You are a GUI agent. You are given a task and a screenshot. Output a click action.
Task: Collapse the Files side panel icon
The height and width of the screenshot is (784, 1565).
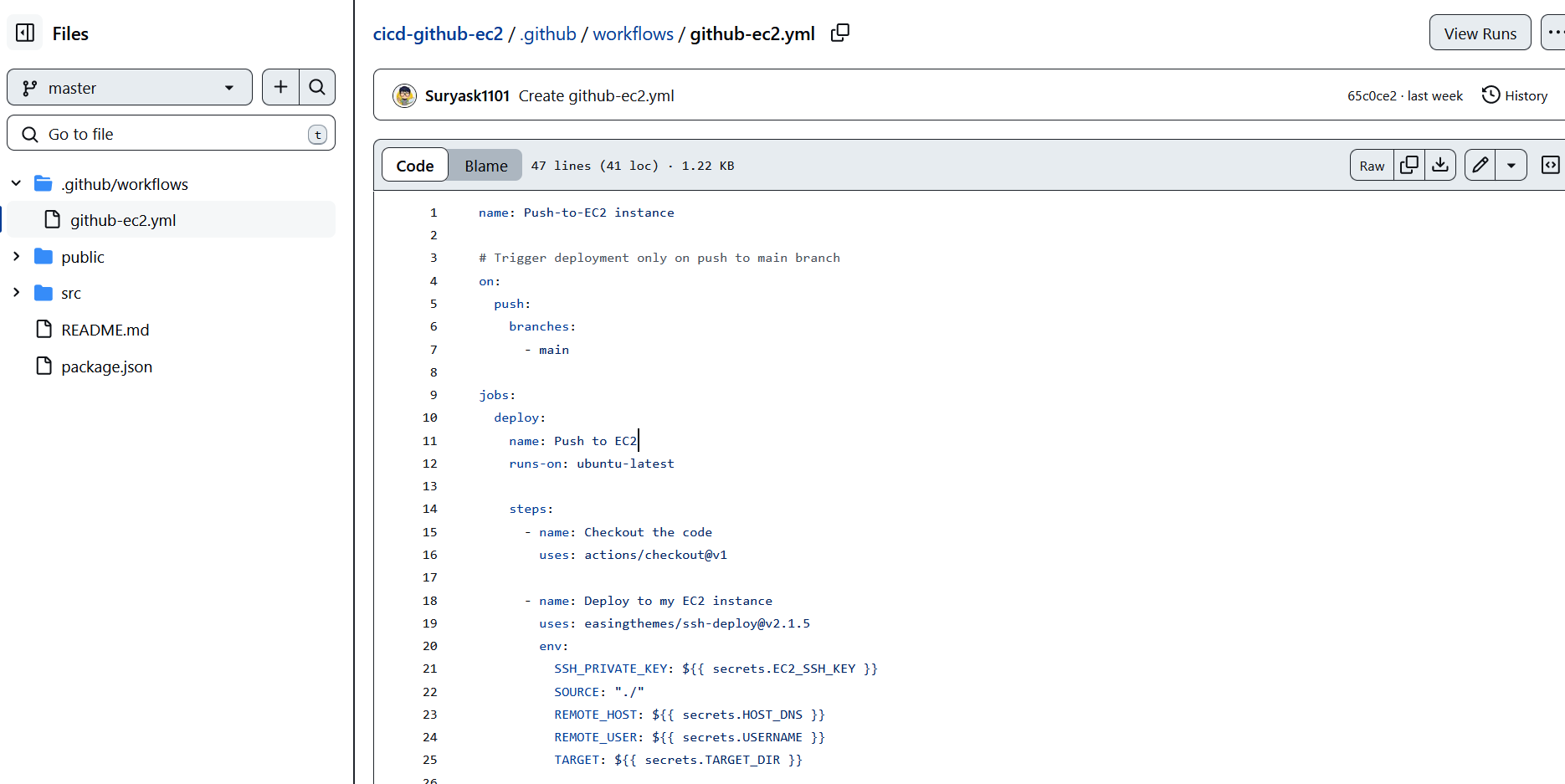25,33
